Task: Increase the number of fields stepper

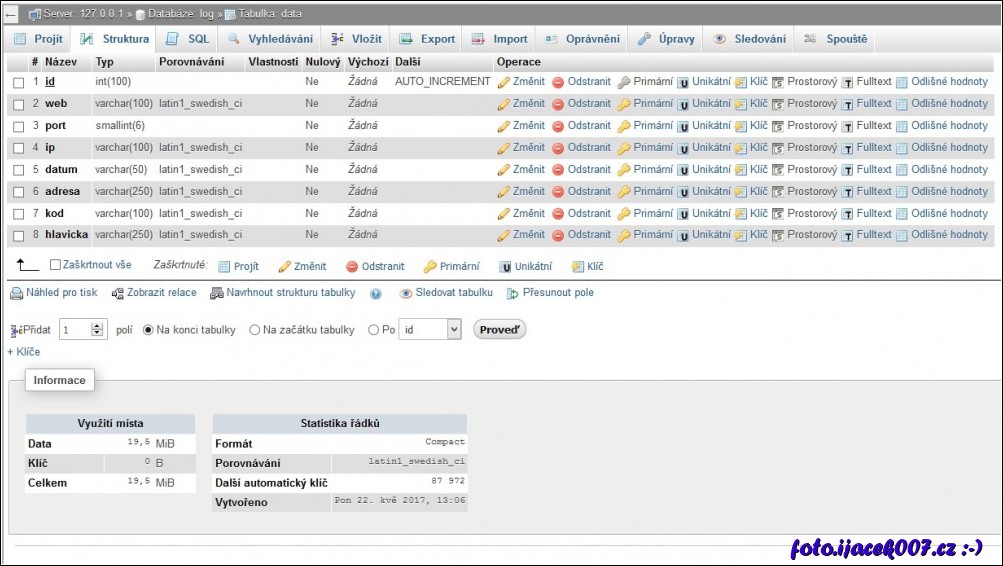Action: [x=97, y=326]
